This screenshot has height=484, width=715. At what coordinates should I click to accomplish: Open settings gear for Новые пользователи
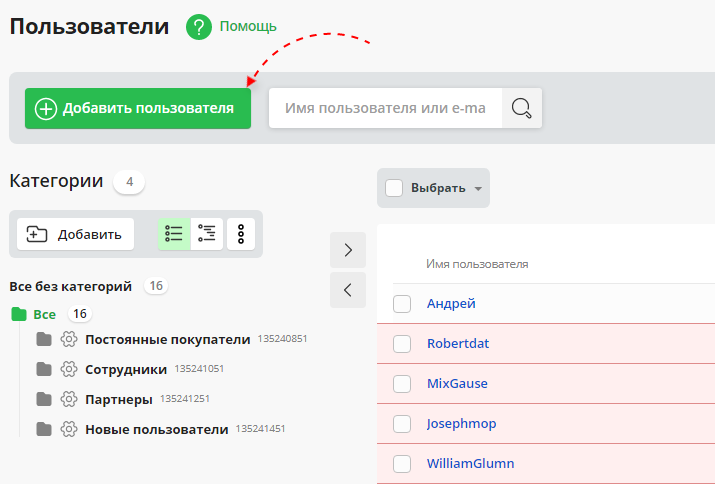click(x=69, y=429)
